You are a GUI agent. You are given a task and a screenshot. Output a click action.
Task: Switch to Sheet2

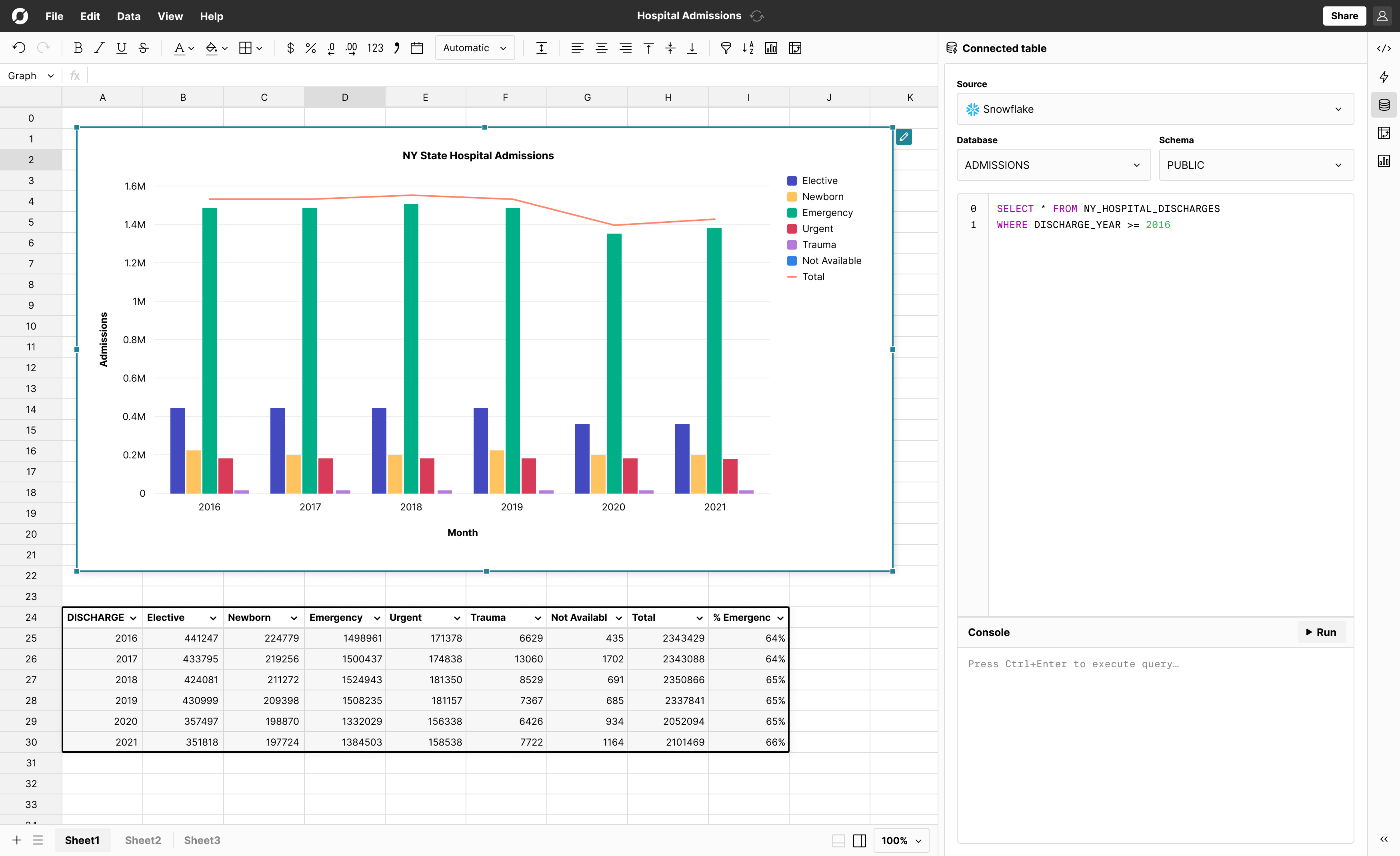coord(143,840)
